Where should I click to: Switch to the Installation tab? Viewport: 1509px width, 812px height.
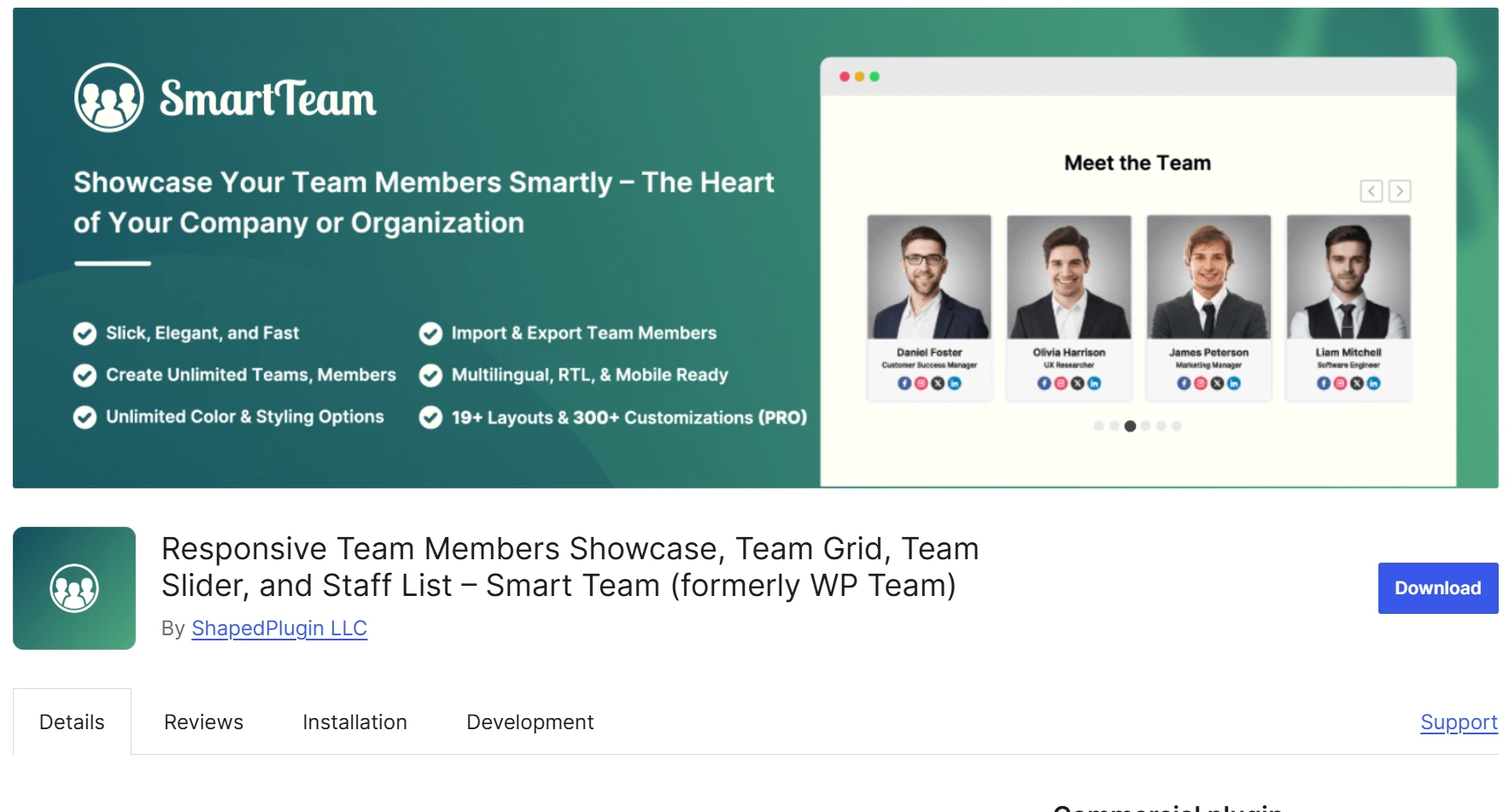354,722
